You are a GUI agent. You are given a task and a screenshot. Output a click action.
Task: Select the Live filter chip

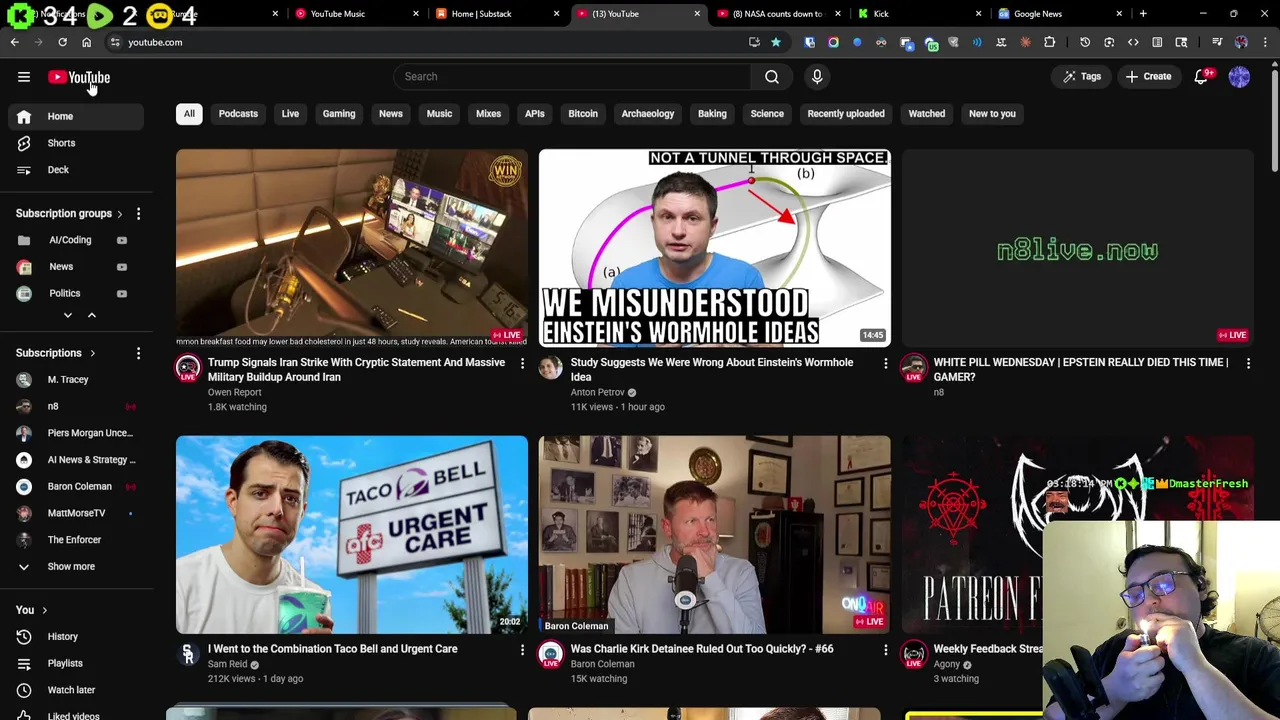[290, 113]
